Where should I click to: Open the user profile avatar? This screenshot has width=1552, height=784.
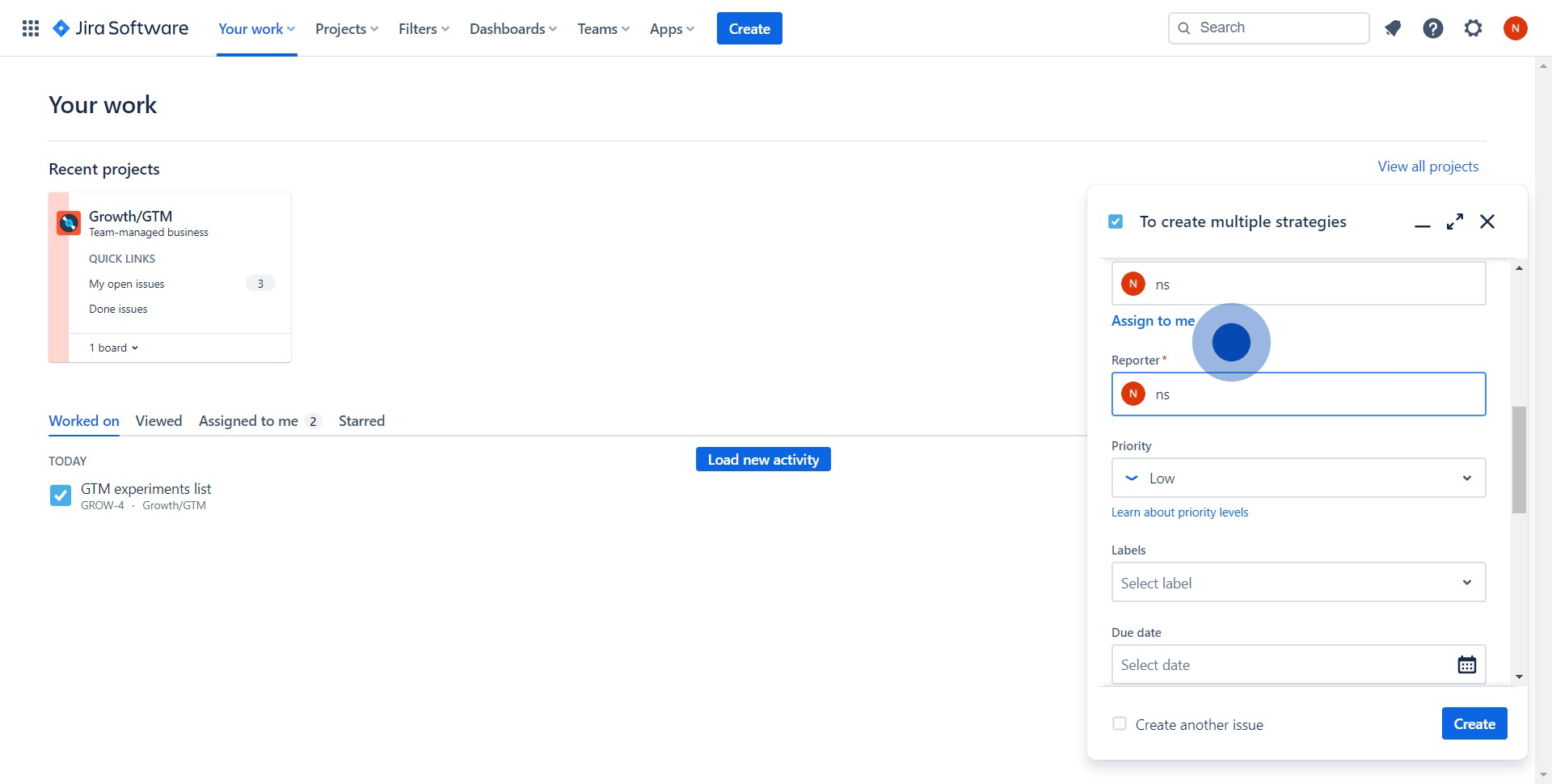coord(1516,28)
